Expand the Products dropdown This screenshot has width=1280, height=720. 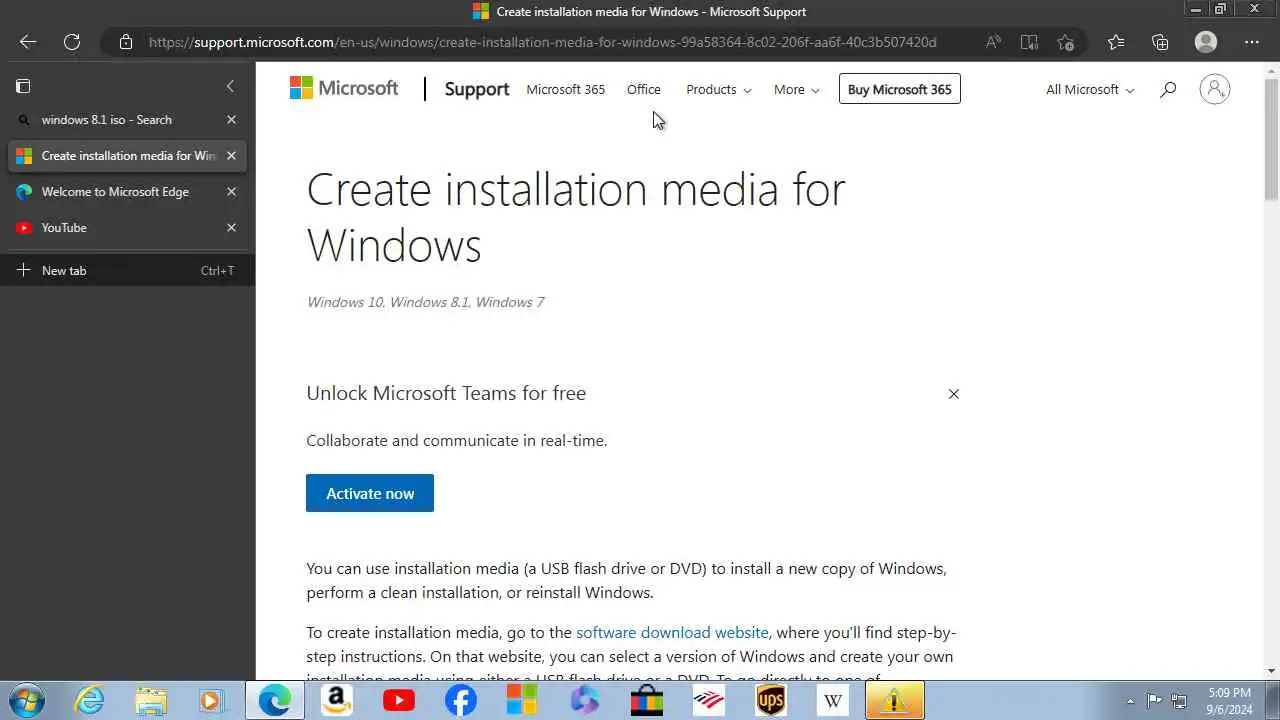(718, 89)
